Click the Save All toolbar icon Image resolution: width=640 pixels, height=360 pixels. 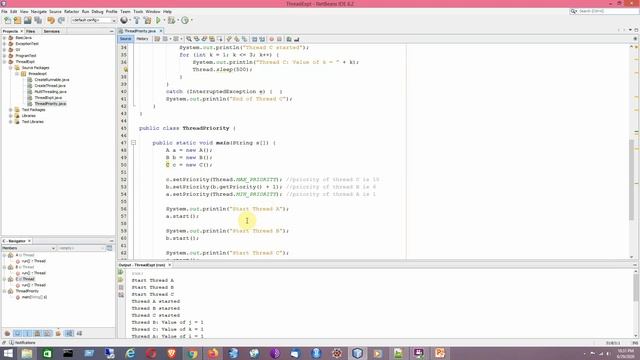[x=38, y=20]
